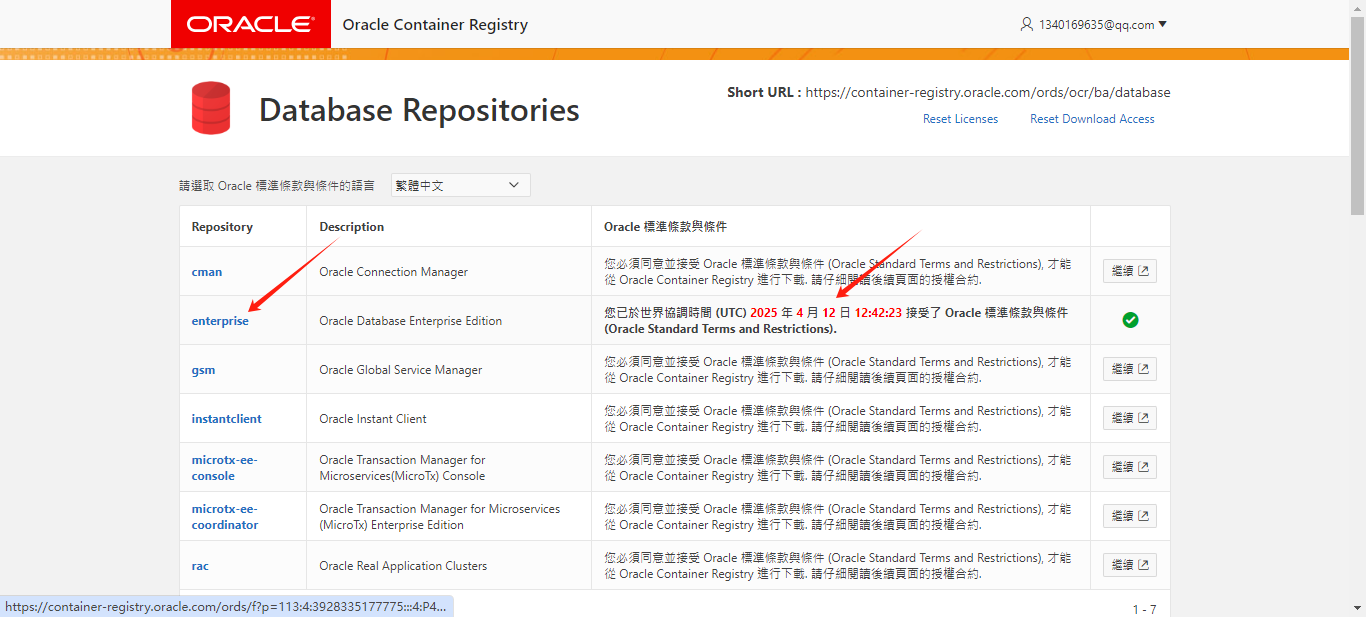Open the instantclient repository link

pyautogui.click(x=227, y=419)
